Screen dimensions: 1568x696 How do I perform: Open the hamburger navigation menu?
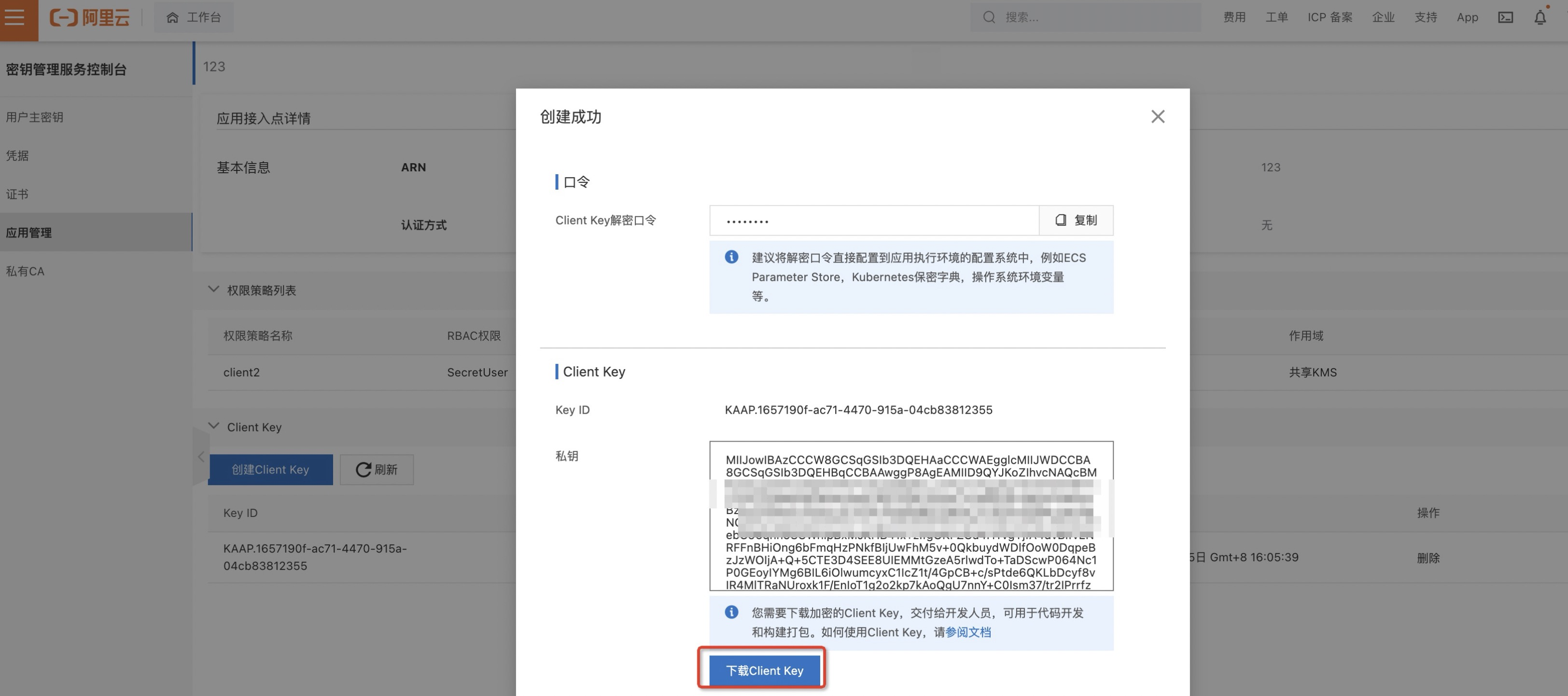[x=14, y=17]
